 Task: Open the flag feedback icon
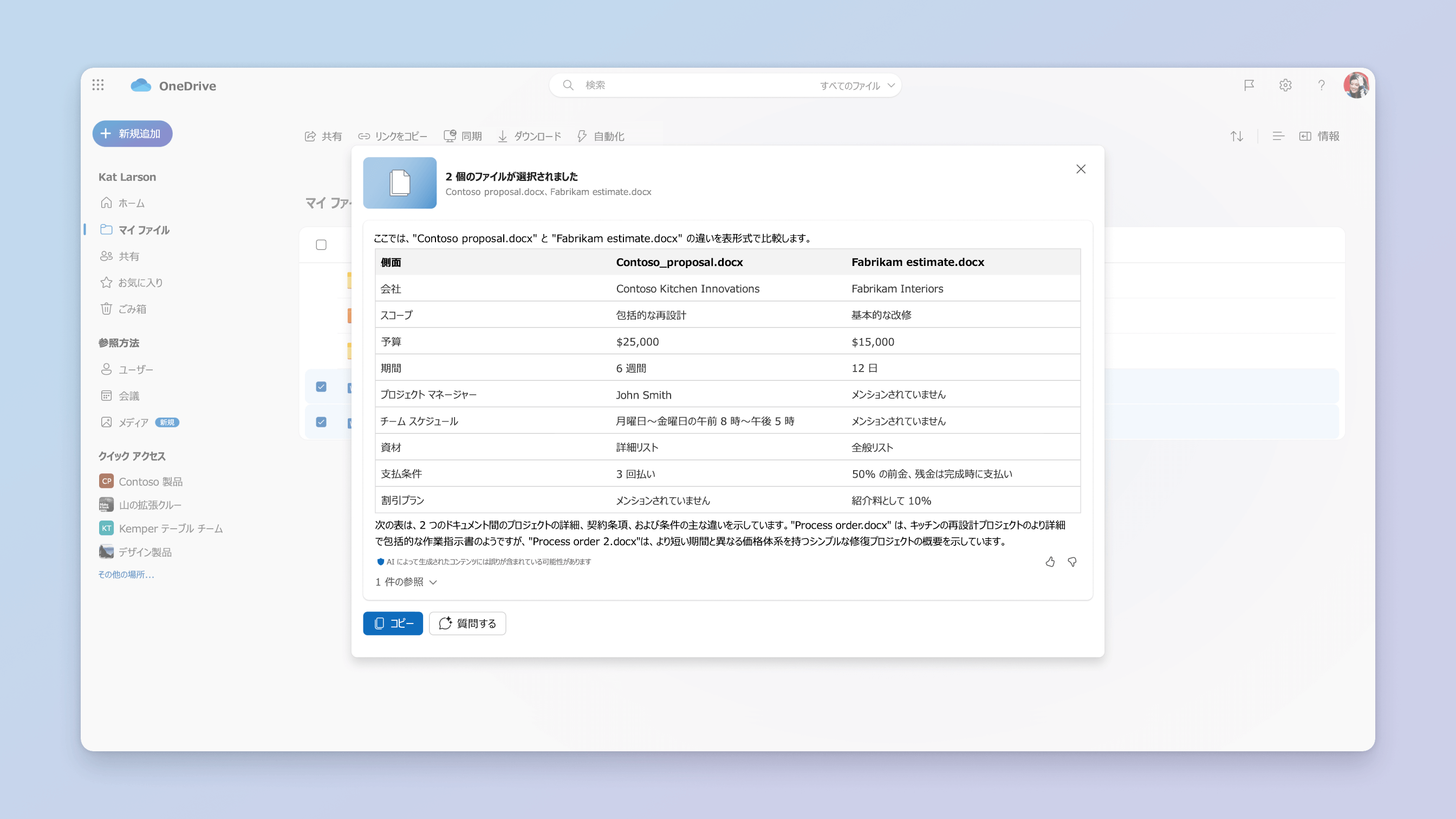(x=1249, y=86)
